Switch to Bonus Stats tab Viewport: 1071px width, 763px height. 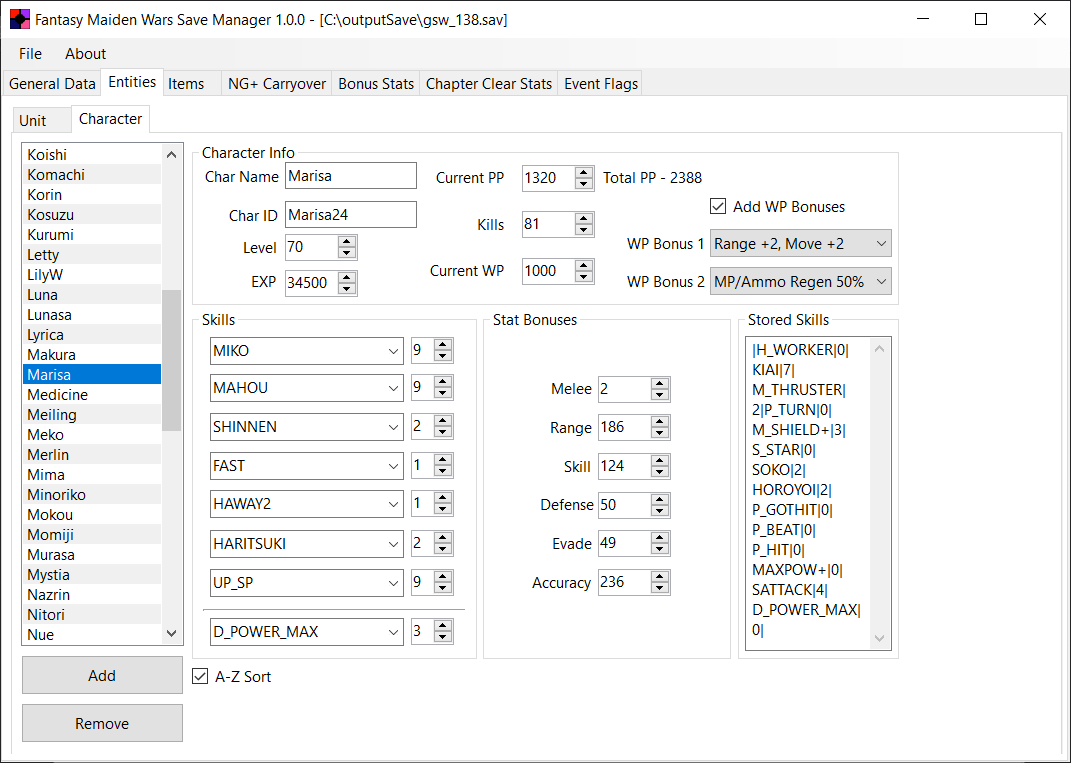click(376, 84)
